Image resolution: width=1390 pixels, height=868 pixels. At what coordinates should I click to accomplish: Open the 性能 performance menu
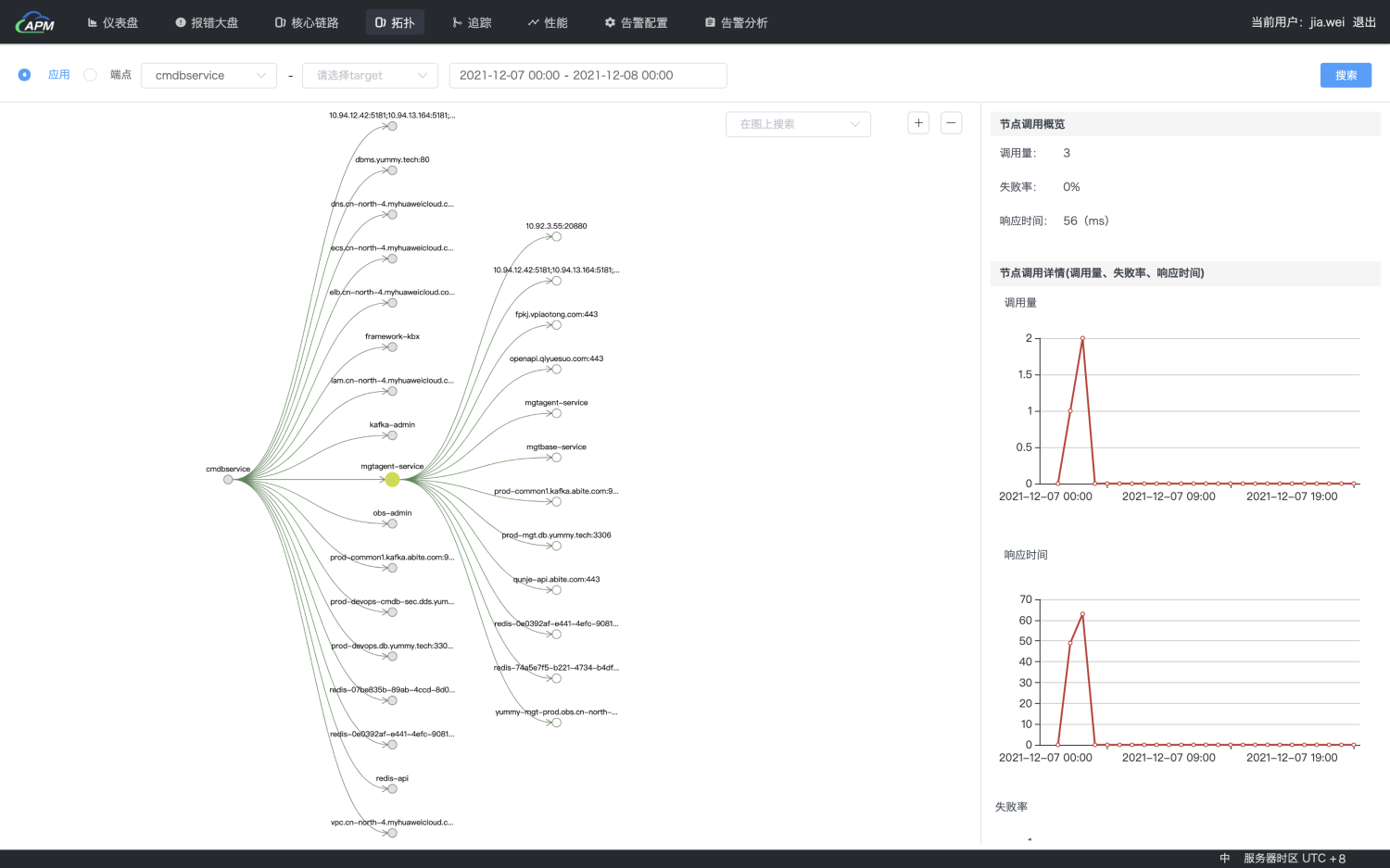(x=549, y=22)
